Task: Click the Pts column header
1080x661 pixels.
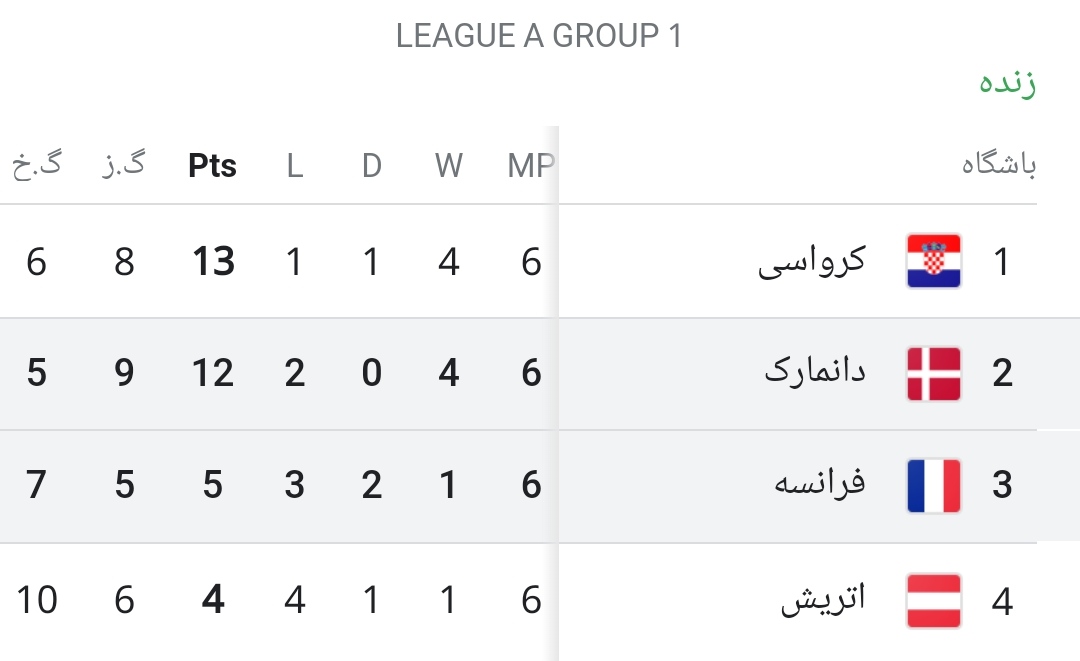Action: pos(212,165)
